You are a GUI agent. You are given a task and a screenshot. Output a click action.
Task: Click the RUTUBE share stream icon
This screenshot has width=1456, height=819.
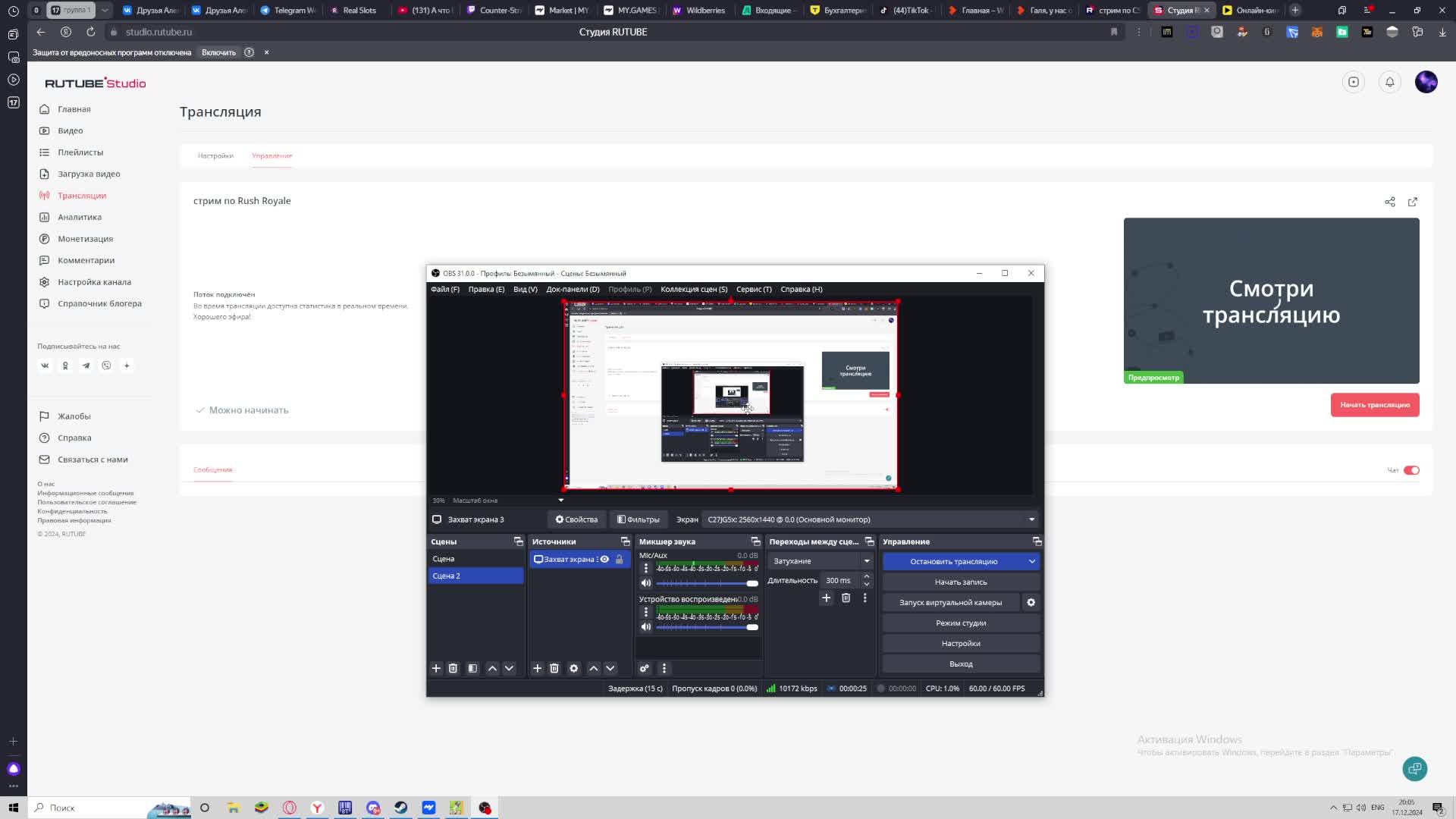point(1389,202)
